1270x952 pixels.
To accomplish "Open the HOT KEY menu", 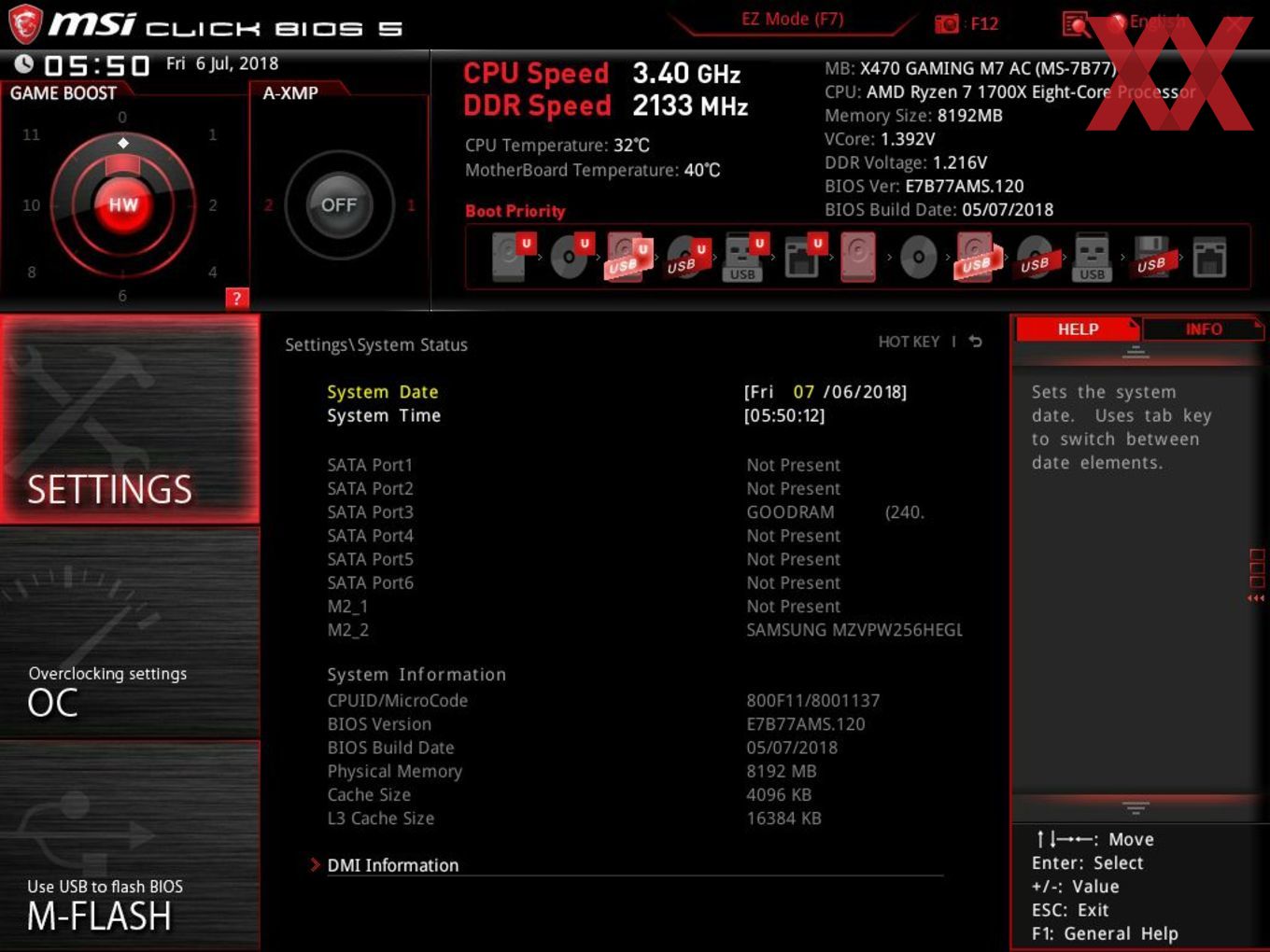I will [909, 342].
